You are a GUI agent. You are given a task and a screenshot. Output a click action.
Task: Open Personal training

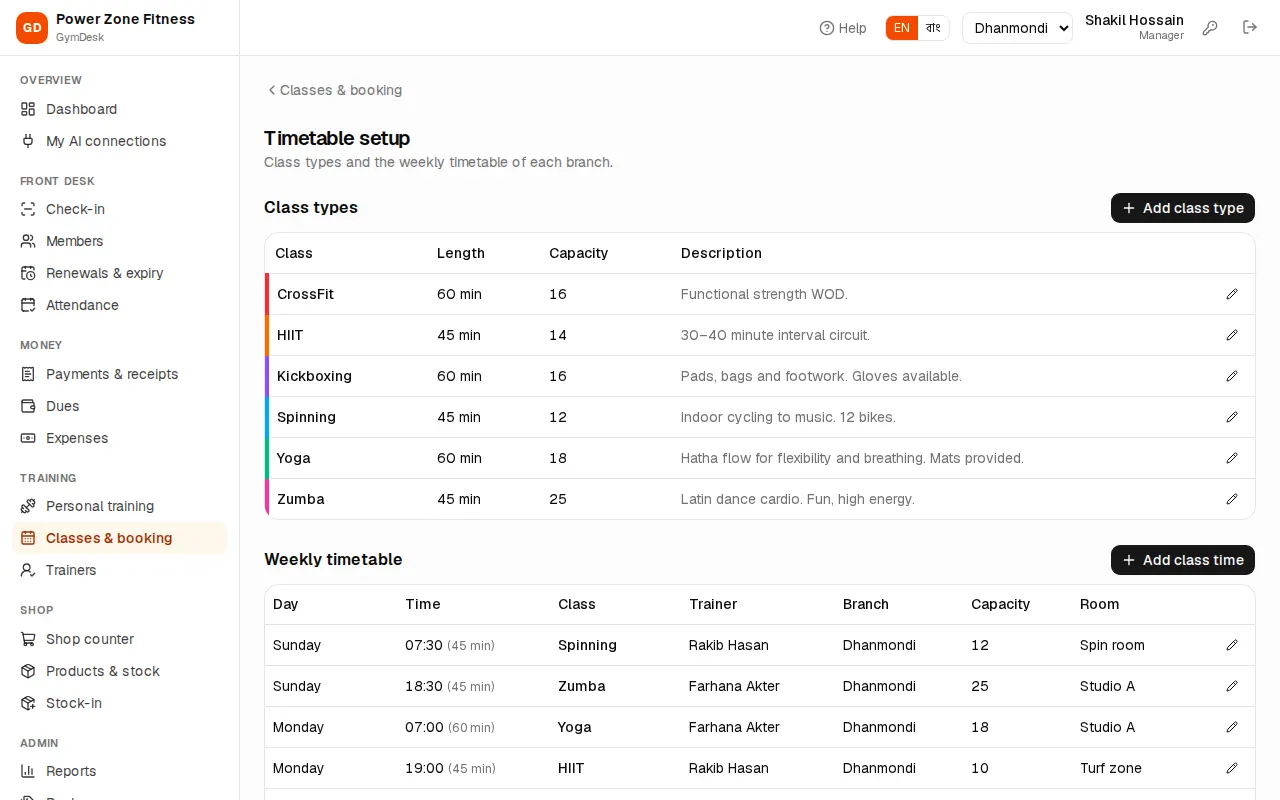[x=120, y=506]
